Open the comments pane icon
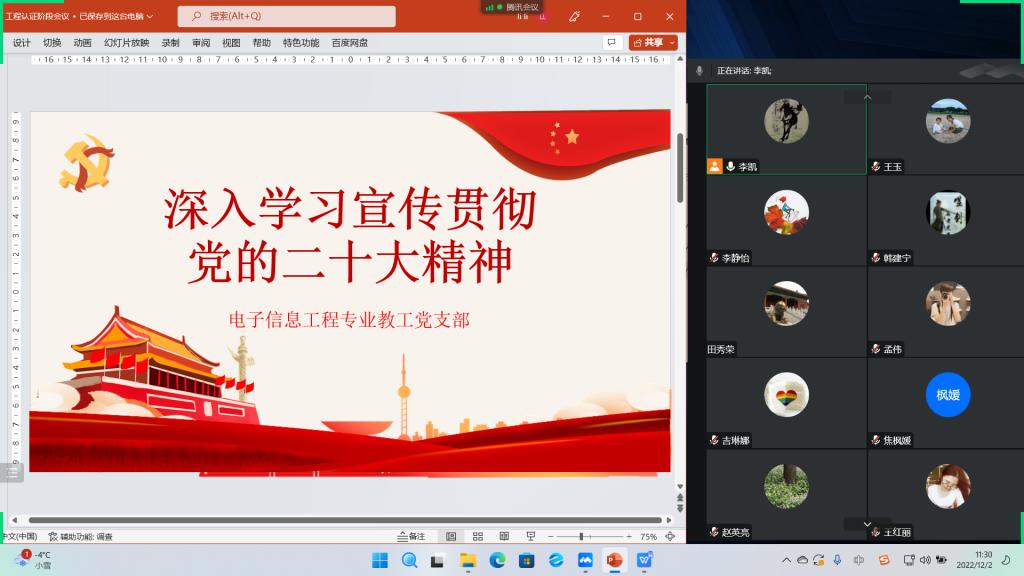Viewport: 1024px width, 576px height. coord(611,43)
